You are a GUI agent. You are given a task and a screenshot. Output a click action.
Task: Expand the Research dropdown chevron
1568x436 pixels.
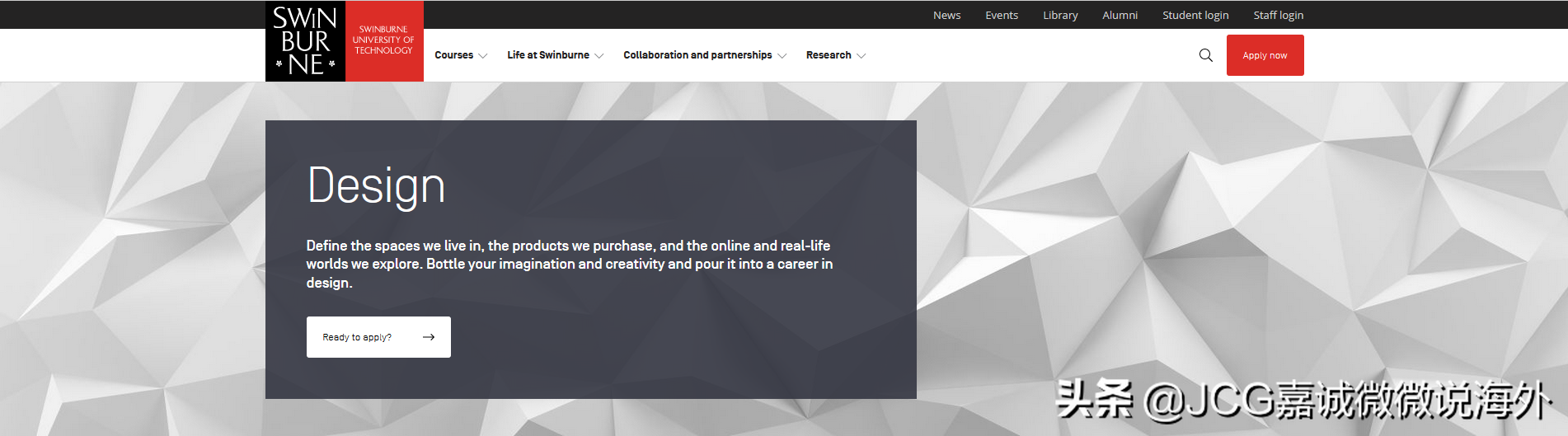(861, 56)
